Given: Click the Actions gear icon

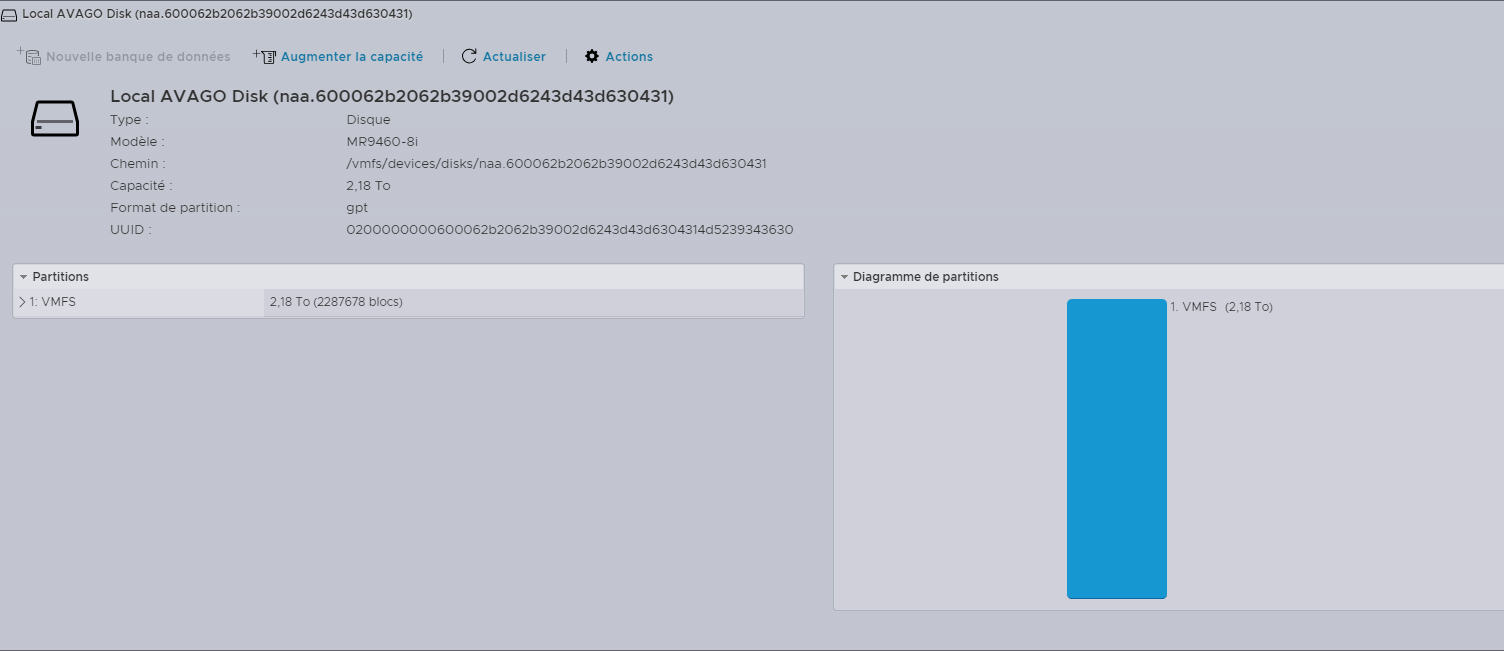Looking at the screenshot, I should point(592,57).
